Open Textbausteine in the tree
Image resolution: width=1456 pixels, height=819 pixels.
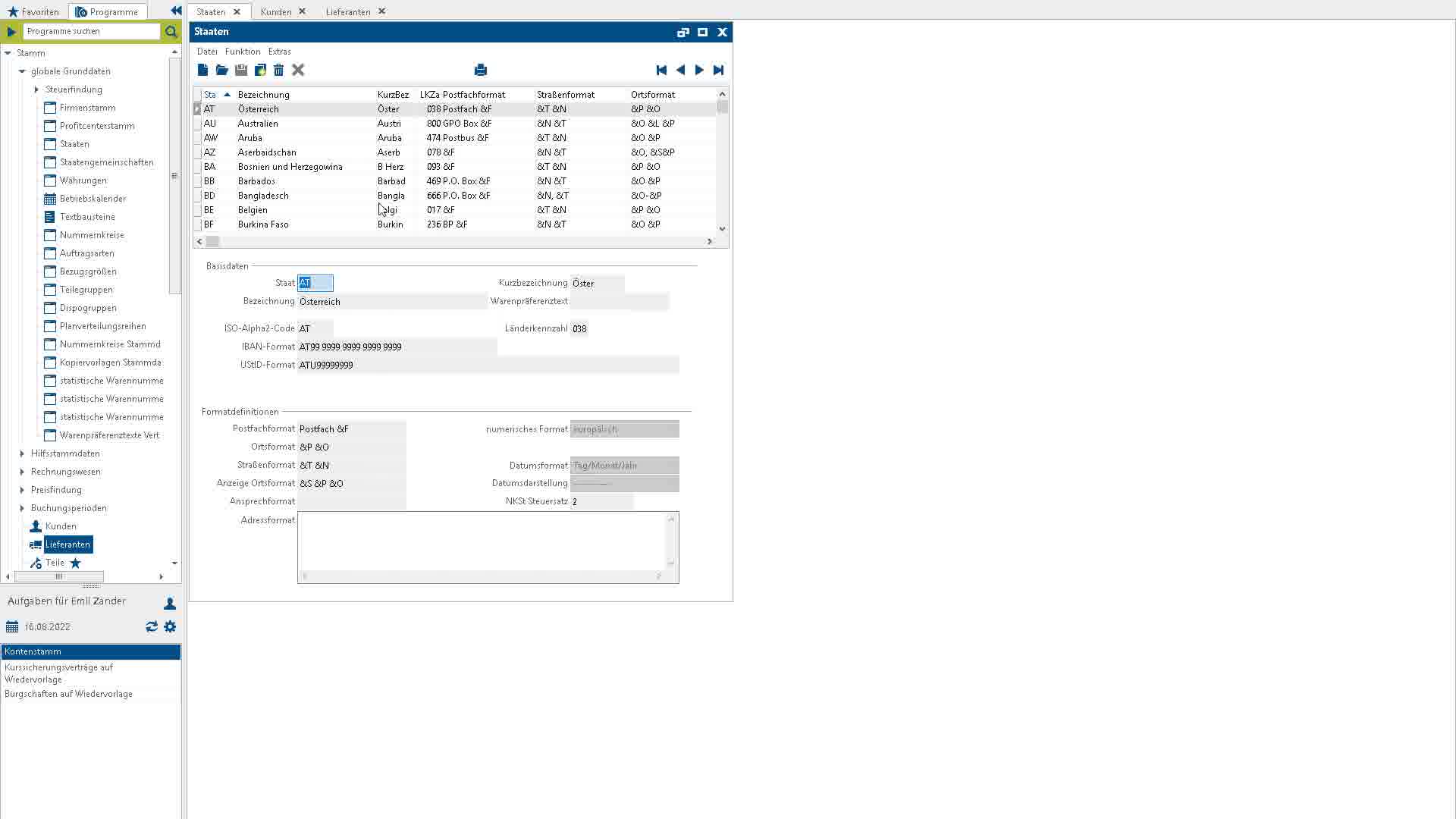pos(87,217)
